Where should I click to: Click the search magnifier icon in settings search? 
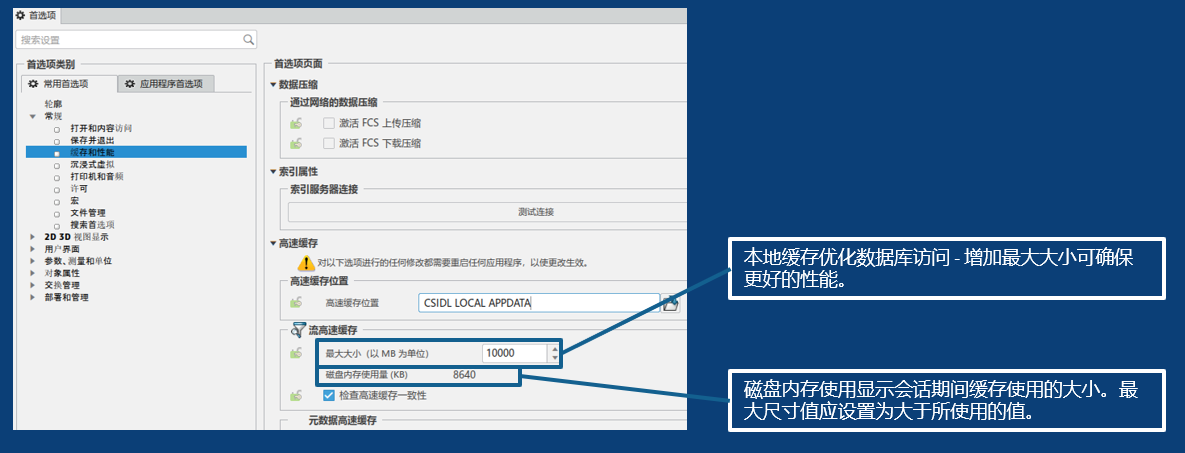click(249, 40)
